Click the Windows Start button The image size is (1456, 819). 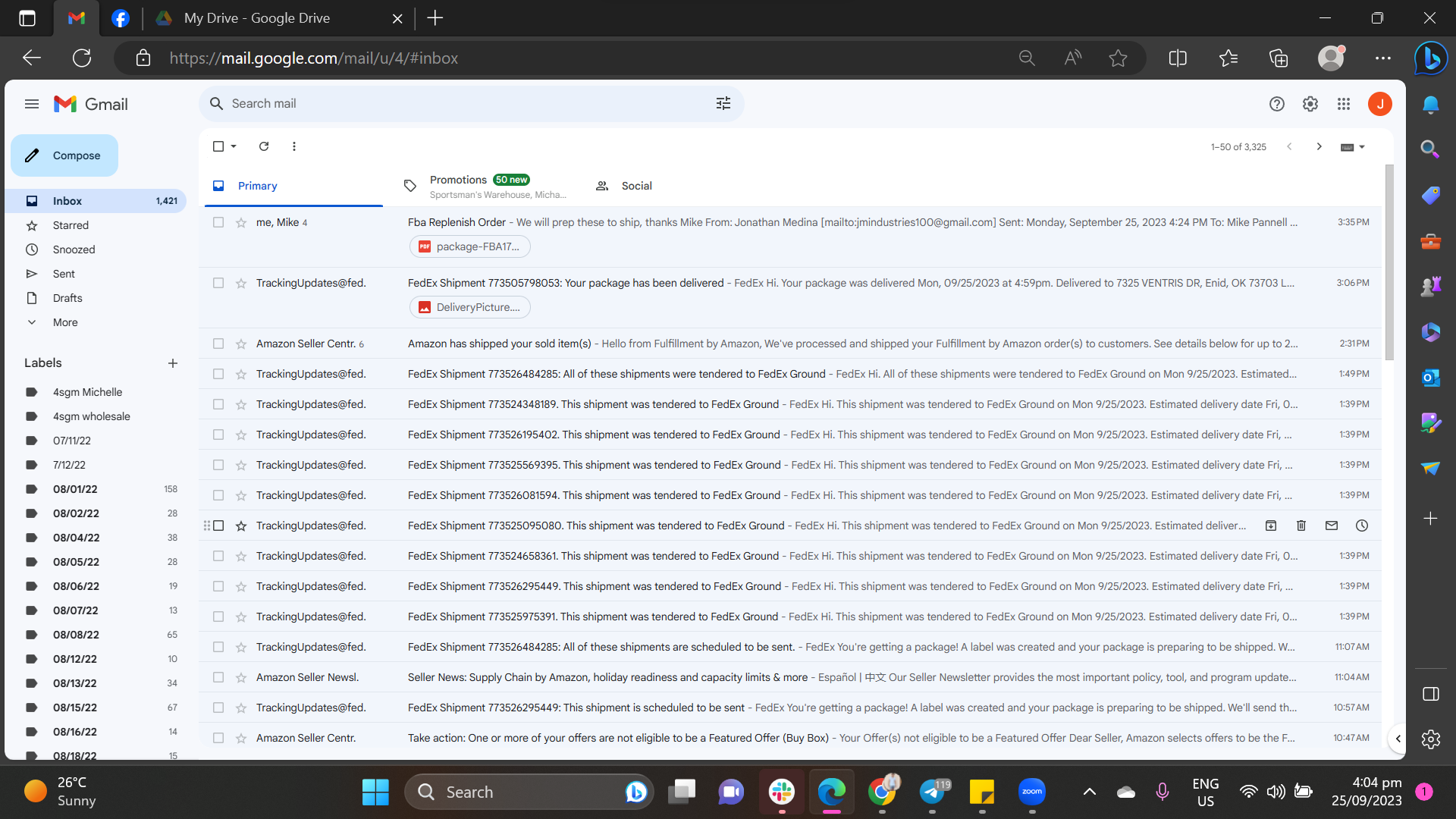[375, 792]
